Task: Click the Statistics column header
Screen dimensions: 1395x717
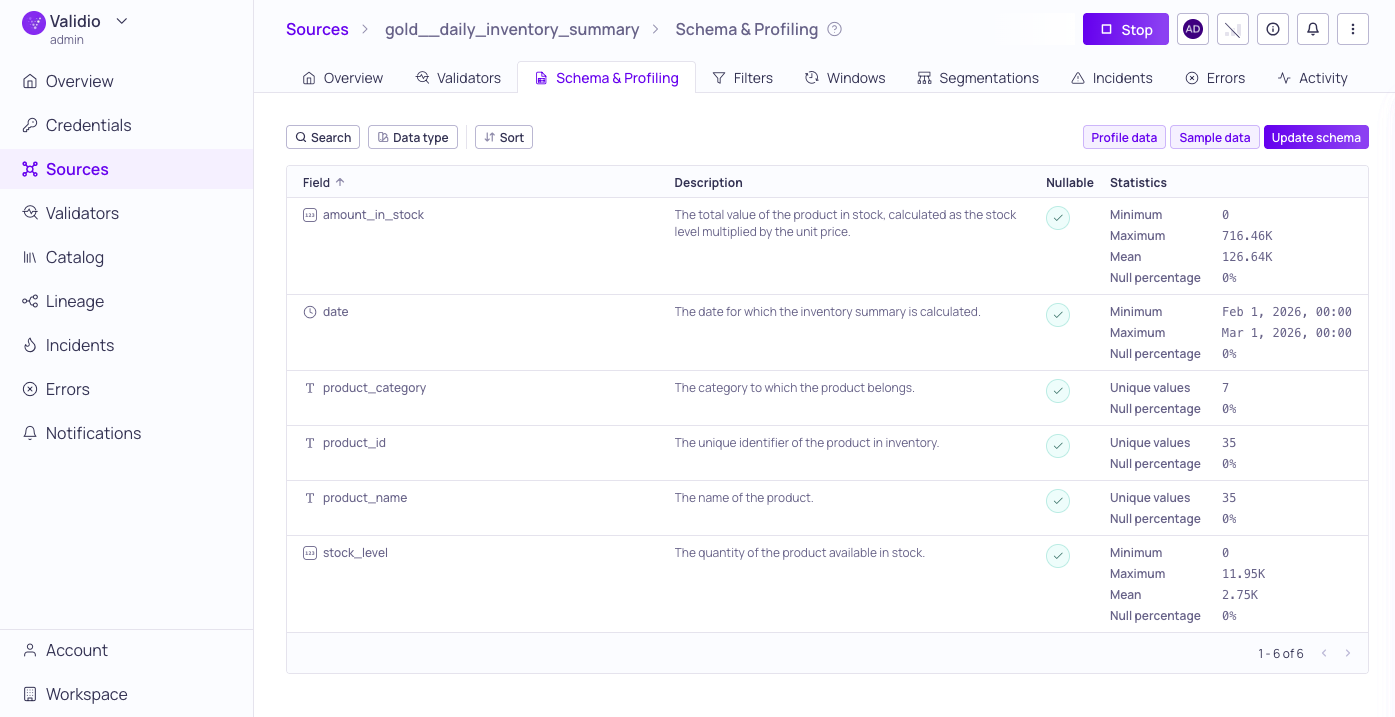Action: point(1138,182)
